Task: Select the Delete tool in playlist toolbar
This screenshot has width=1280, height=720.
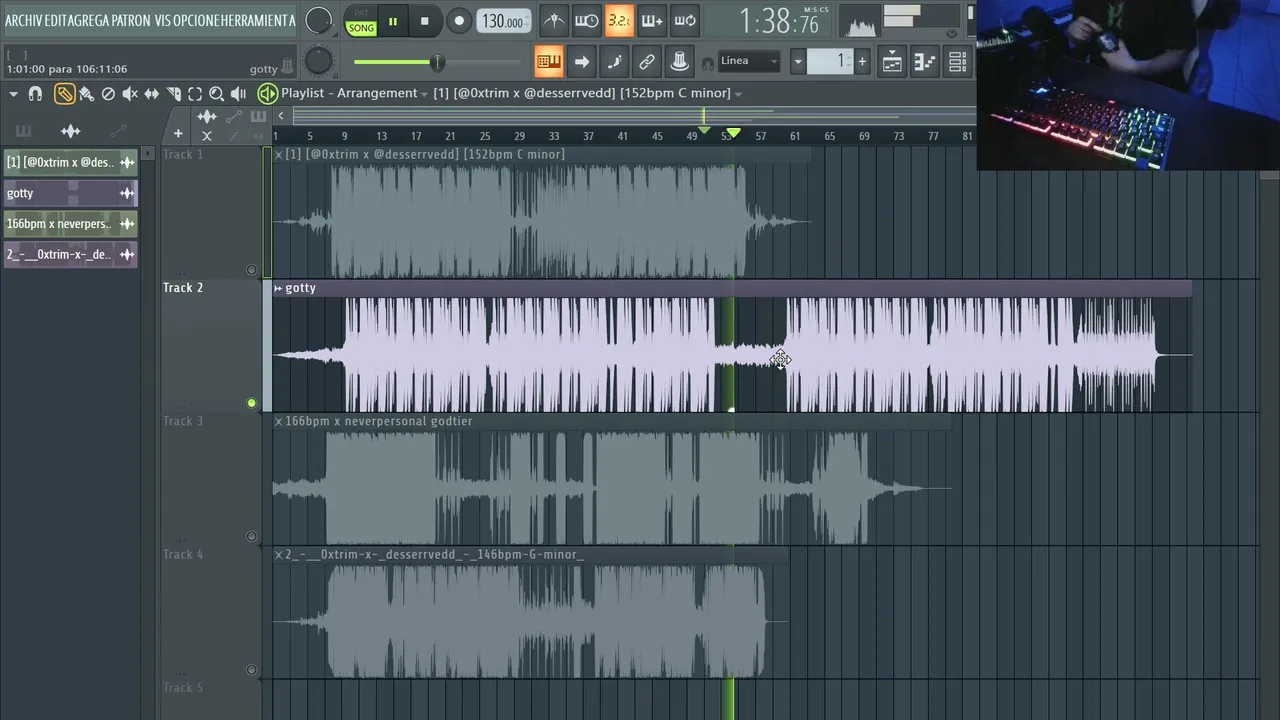Action: [108, 94]
